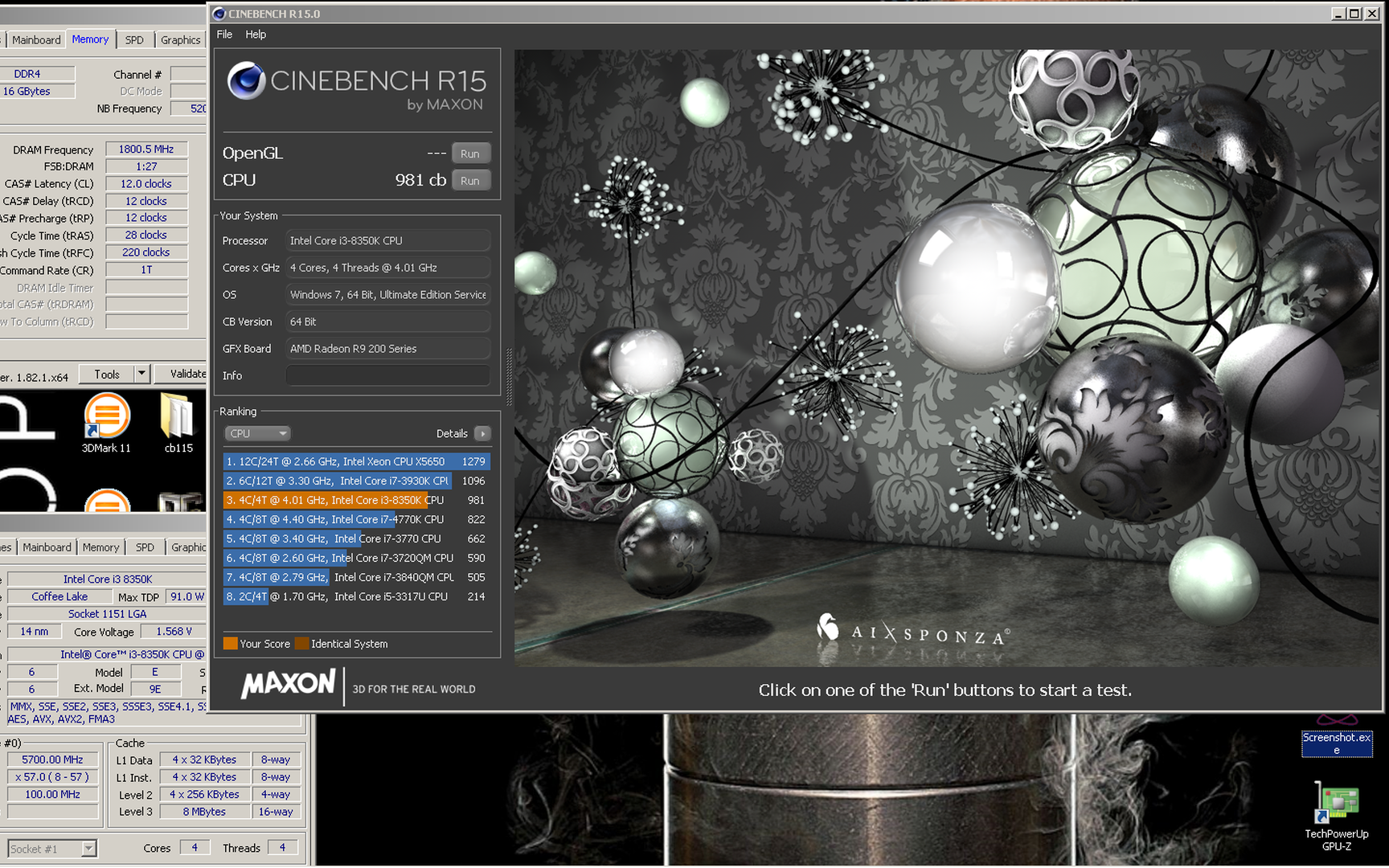Viewport: 1389px width, 868px height.
Task: Click the CAS# Latency 12.0 clocks value
Action: click(146, 184)
